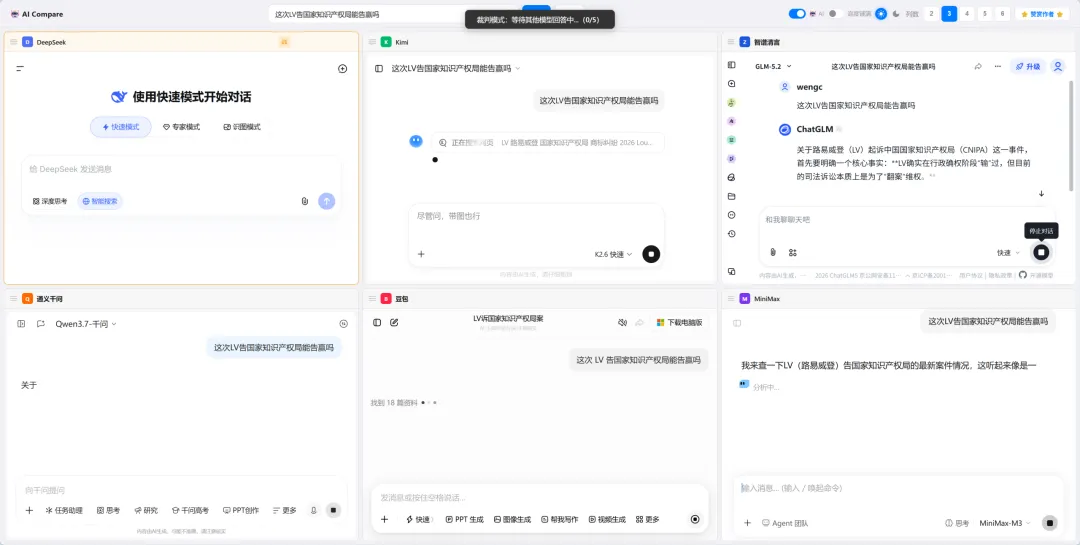The width and height of the screenshot is (1080, 545).
Task: Open Kimi conversation title dropdown
Action: (456, 69)
